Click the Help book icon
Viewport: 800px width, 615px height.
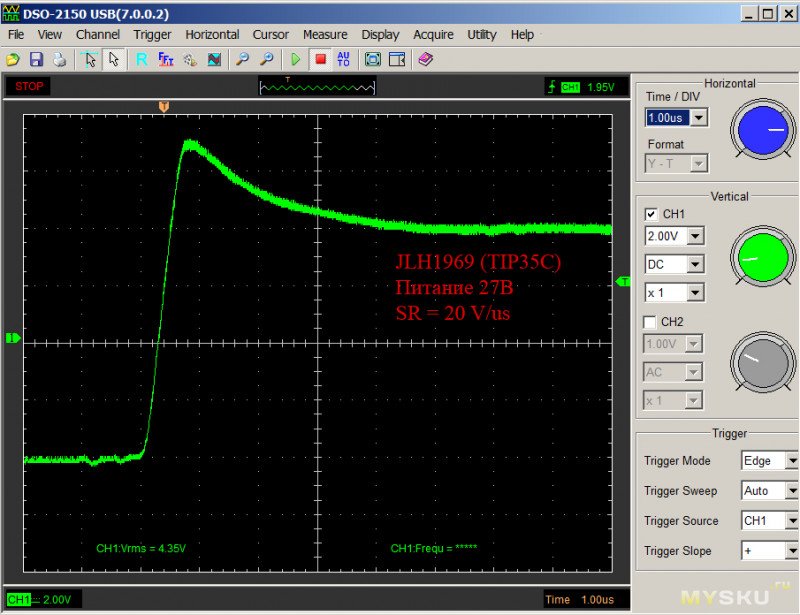pyautogui.click(x=425, y=60)
